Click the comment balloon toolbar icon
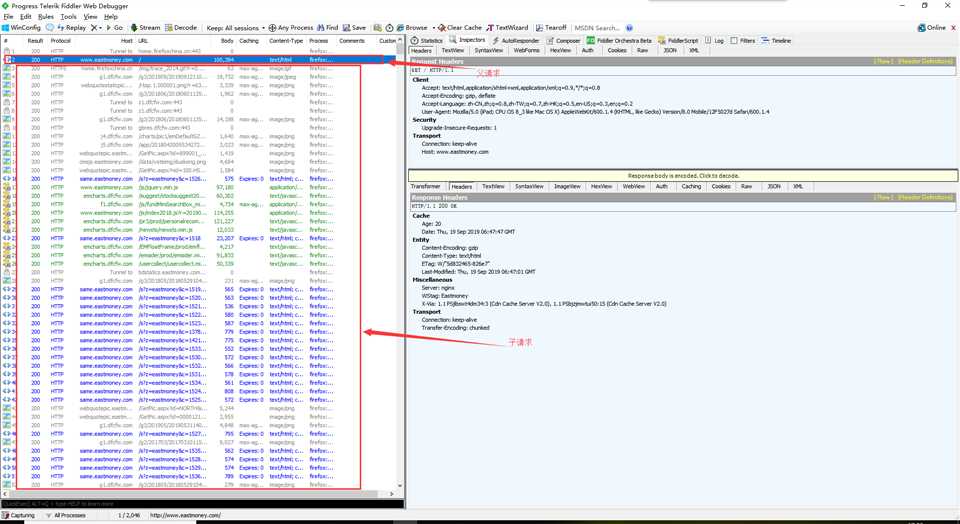Viewport: 960px width, 524px height. click(x=50, y=28)
